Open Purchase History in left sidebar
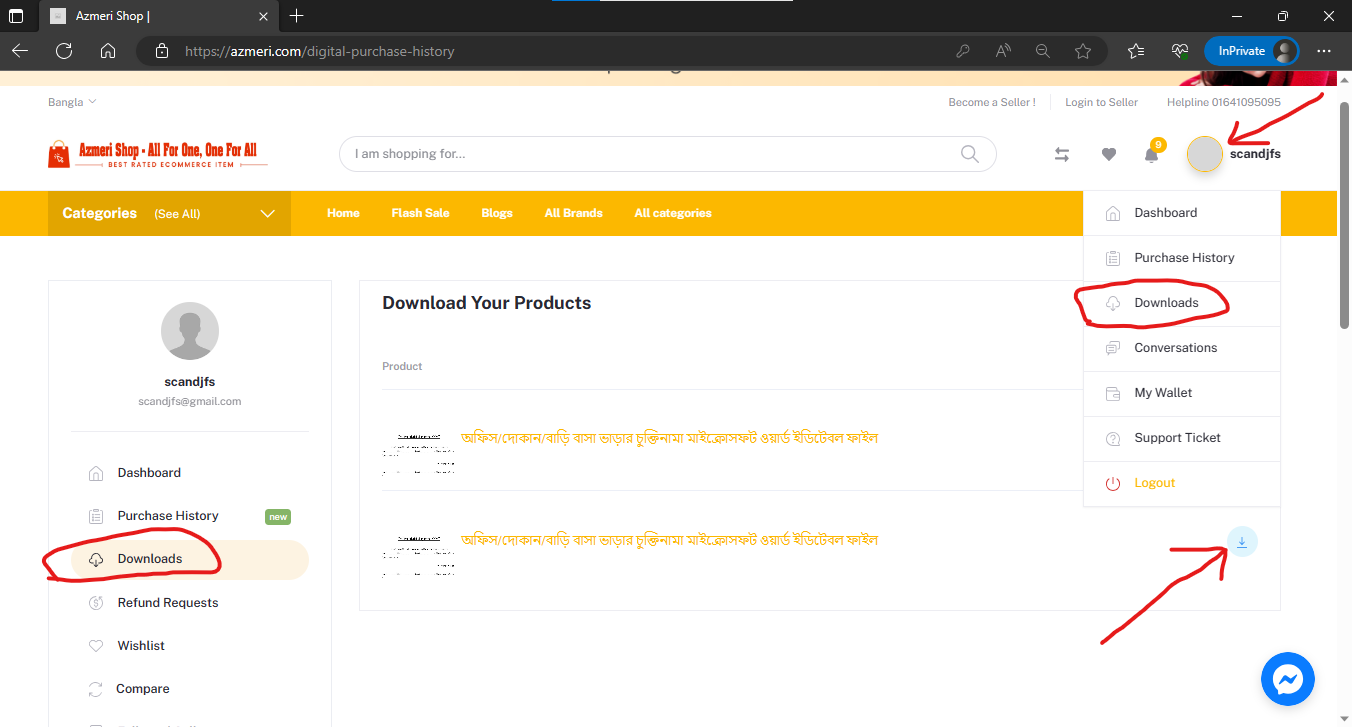The image size is (1352, 727). coord(168,516)
